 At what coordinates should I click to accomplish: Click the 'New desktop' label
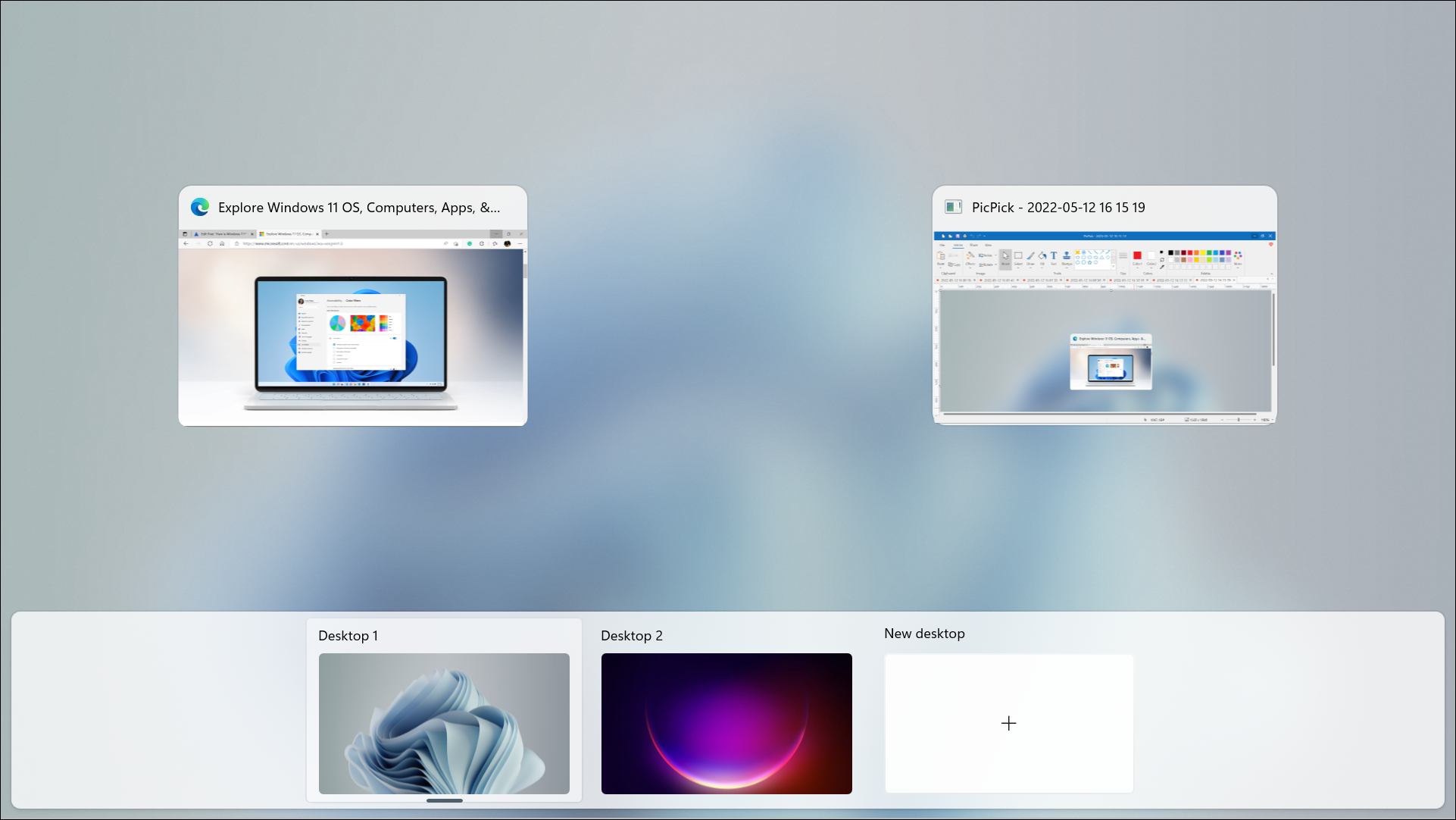point(924,634)
